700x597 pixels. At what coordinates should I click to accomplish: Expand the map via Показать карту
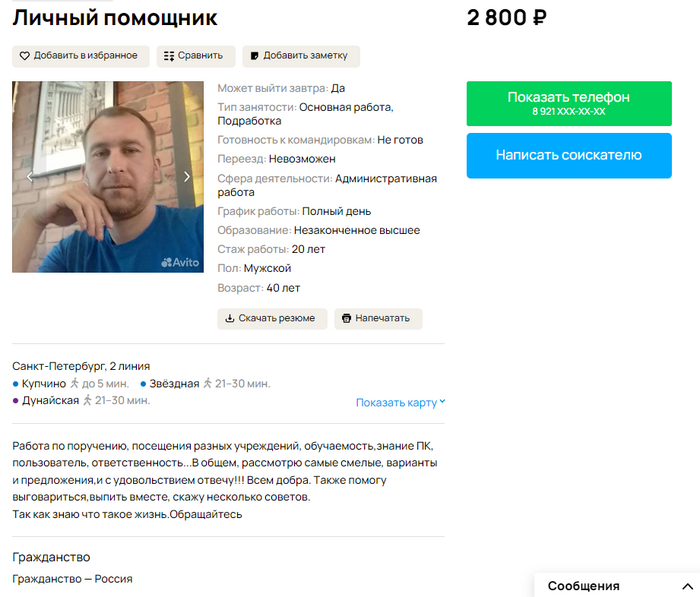[396, 403]
